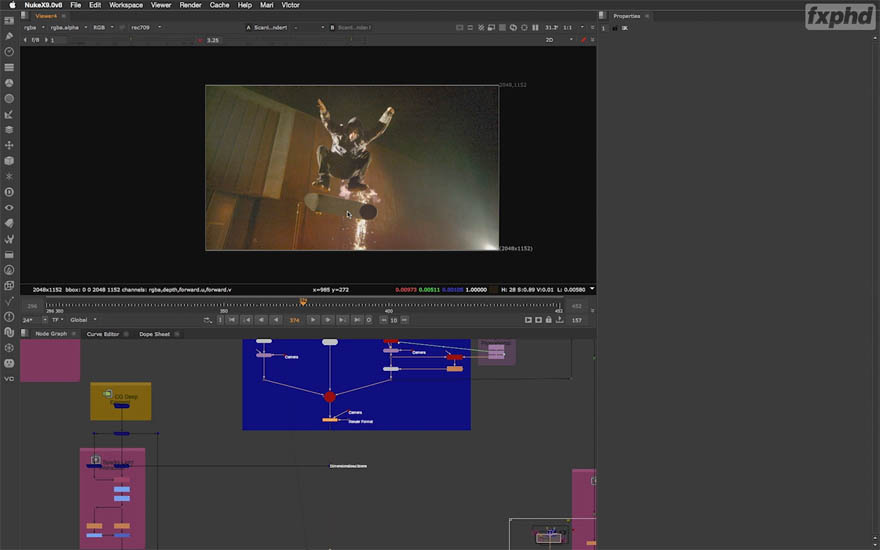This screenshot has height=550, width=880.
Task: Toggle the properties panel lock icon
Action: [615, 28]
